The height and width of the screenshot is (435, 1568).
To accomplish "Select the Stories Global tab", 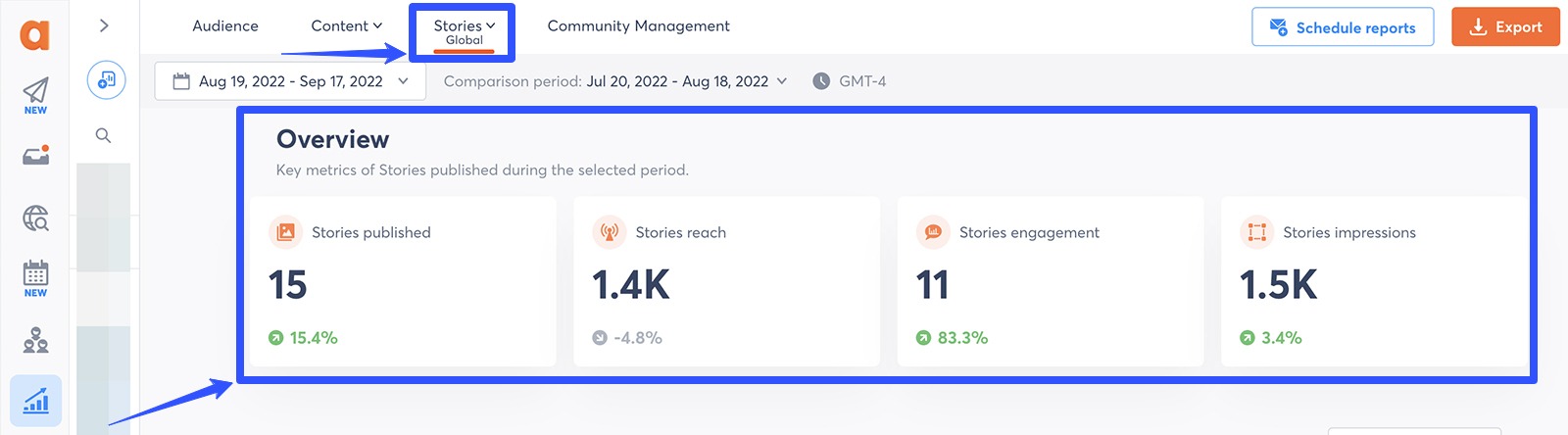I will tap(464, 31).
